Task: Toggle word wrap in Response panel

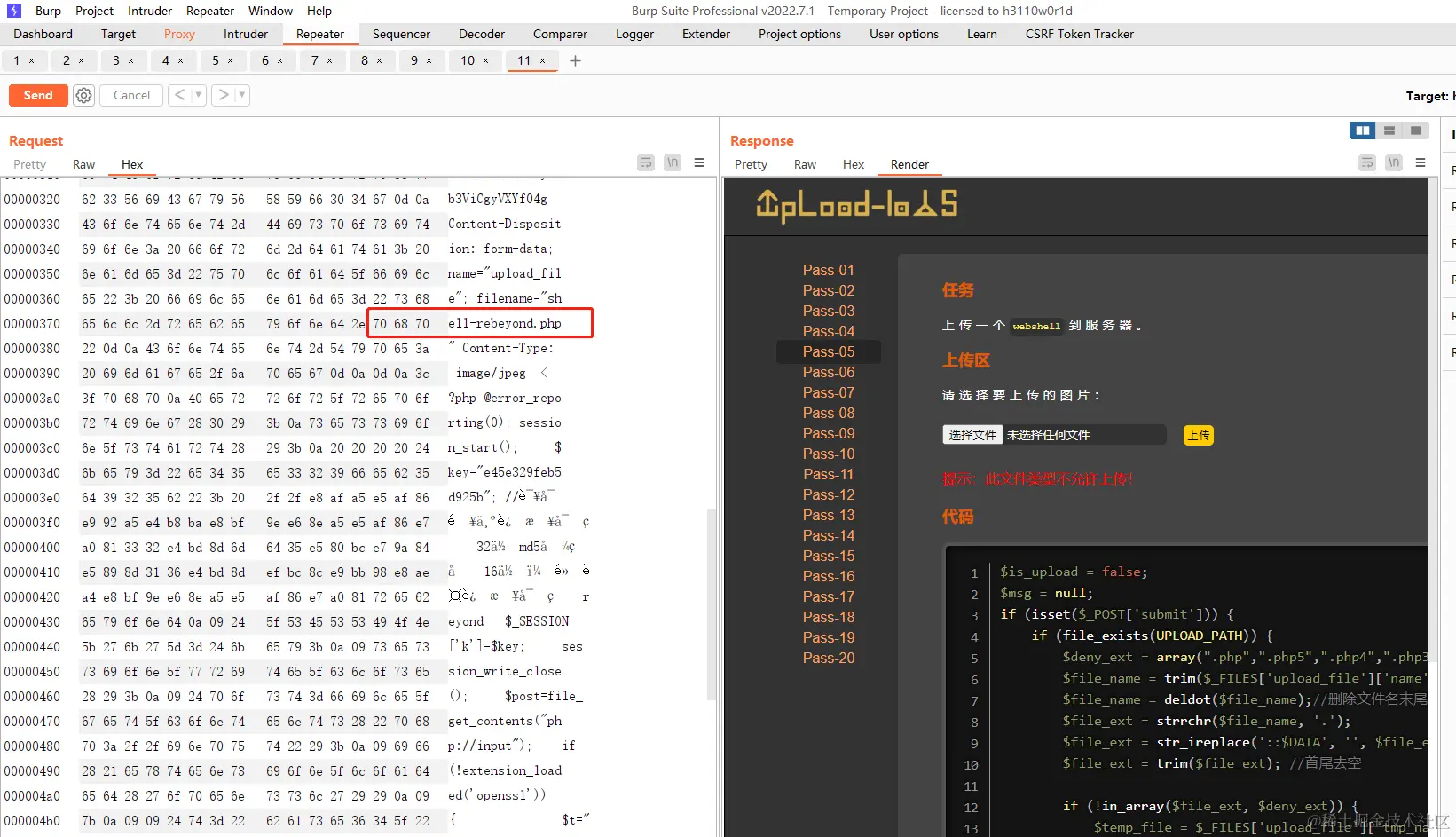Action: click(x=1367, y=162)
